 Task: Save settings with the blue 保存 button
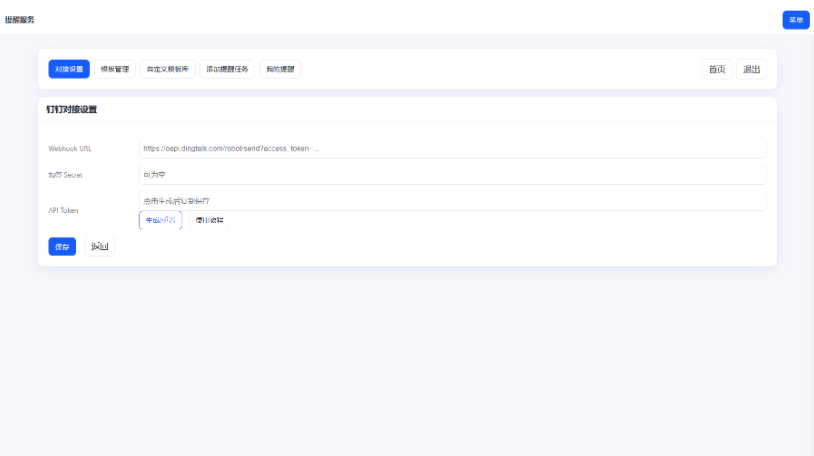point(62,246)
